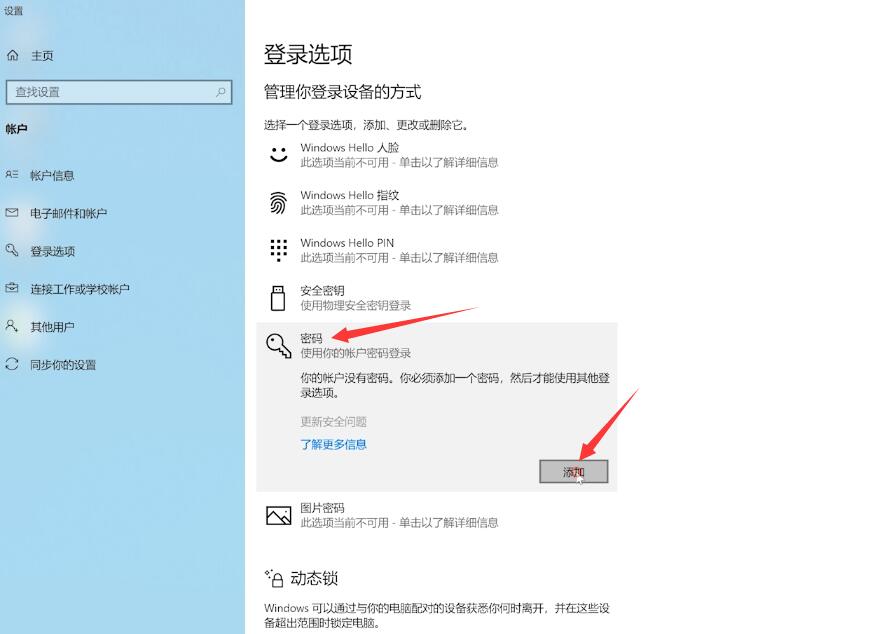
Task: Click the magnifier icon in search box
Action: 221,92
